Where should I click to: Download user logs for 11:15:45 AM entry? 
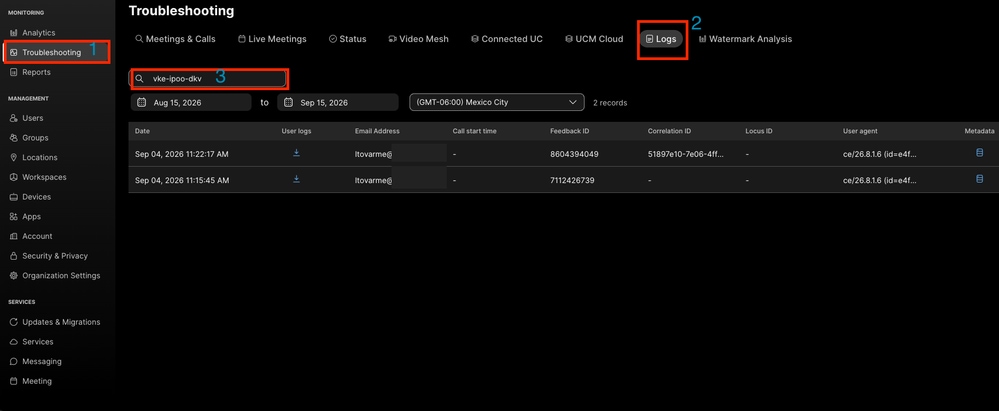(296, 180)
